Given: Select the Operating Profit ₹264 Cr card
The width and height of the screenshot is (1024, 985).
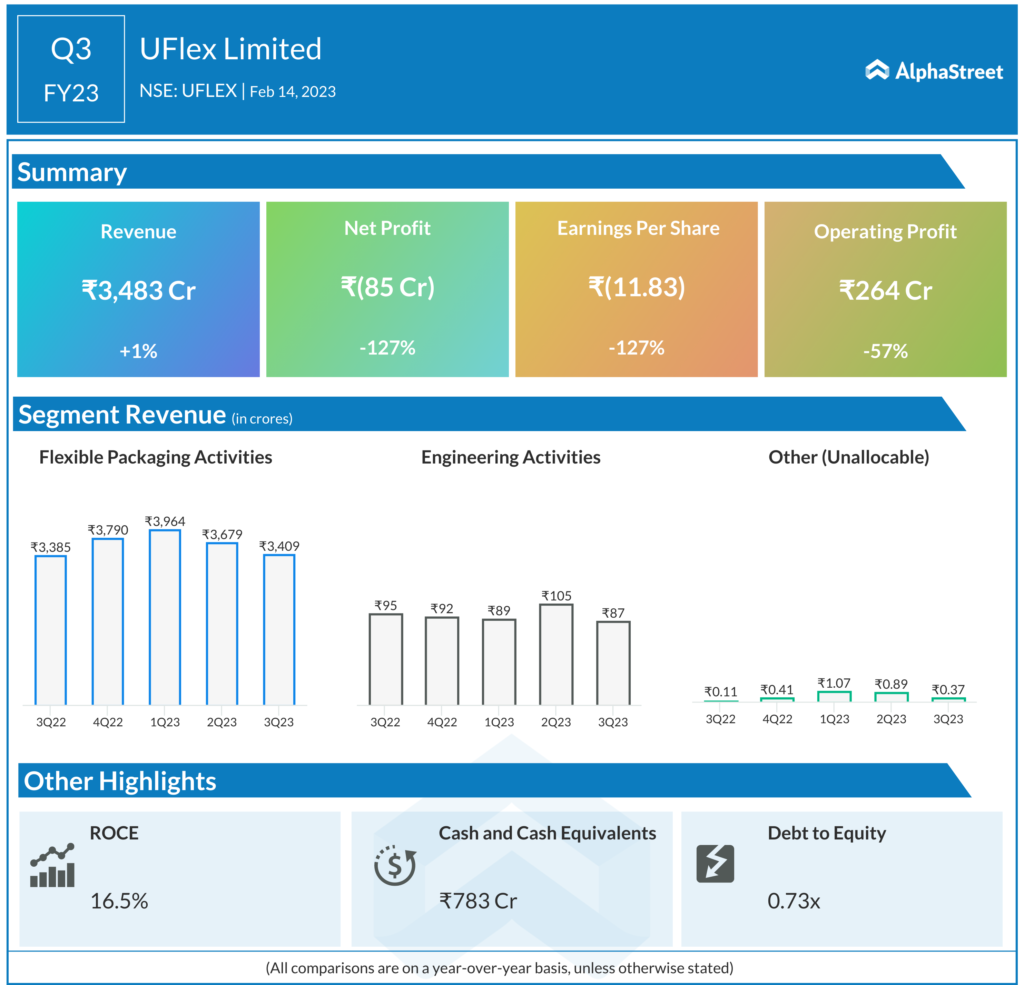Looking at the screenshot, I should 885,289.
